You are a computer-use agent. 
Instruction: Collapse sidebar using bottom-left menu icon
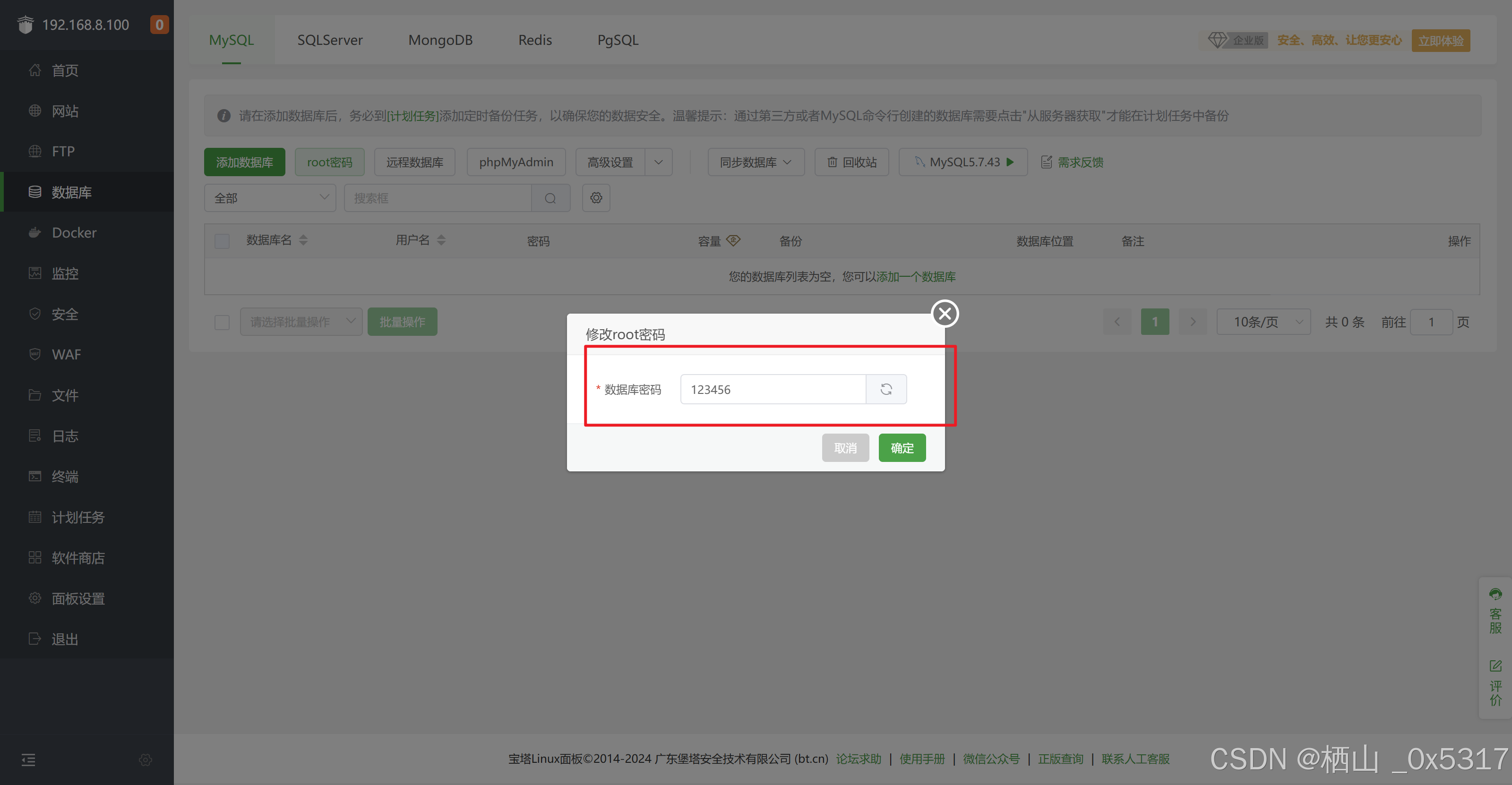click(28, 760)
